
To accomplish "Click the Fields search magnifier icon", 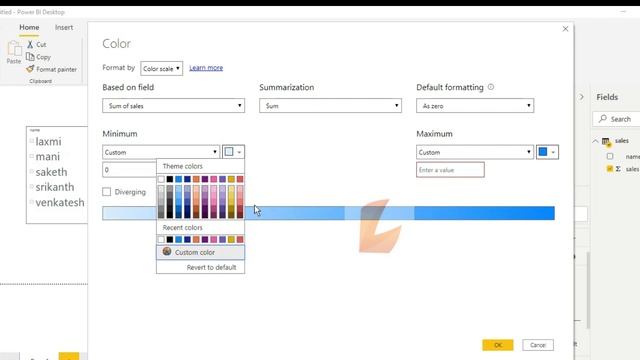I will 603,119.
